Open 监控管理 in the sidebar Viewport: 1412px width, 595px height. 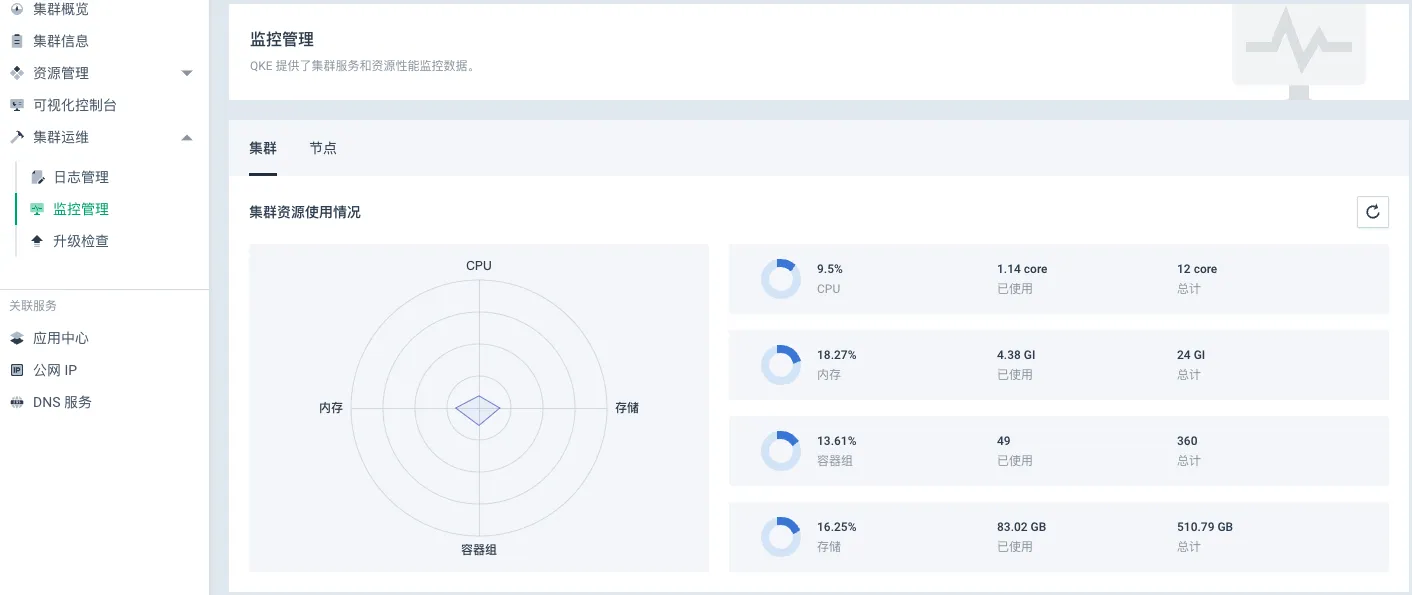[x=80, y=208]
